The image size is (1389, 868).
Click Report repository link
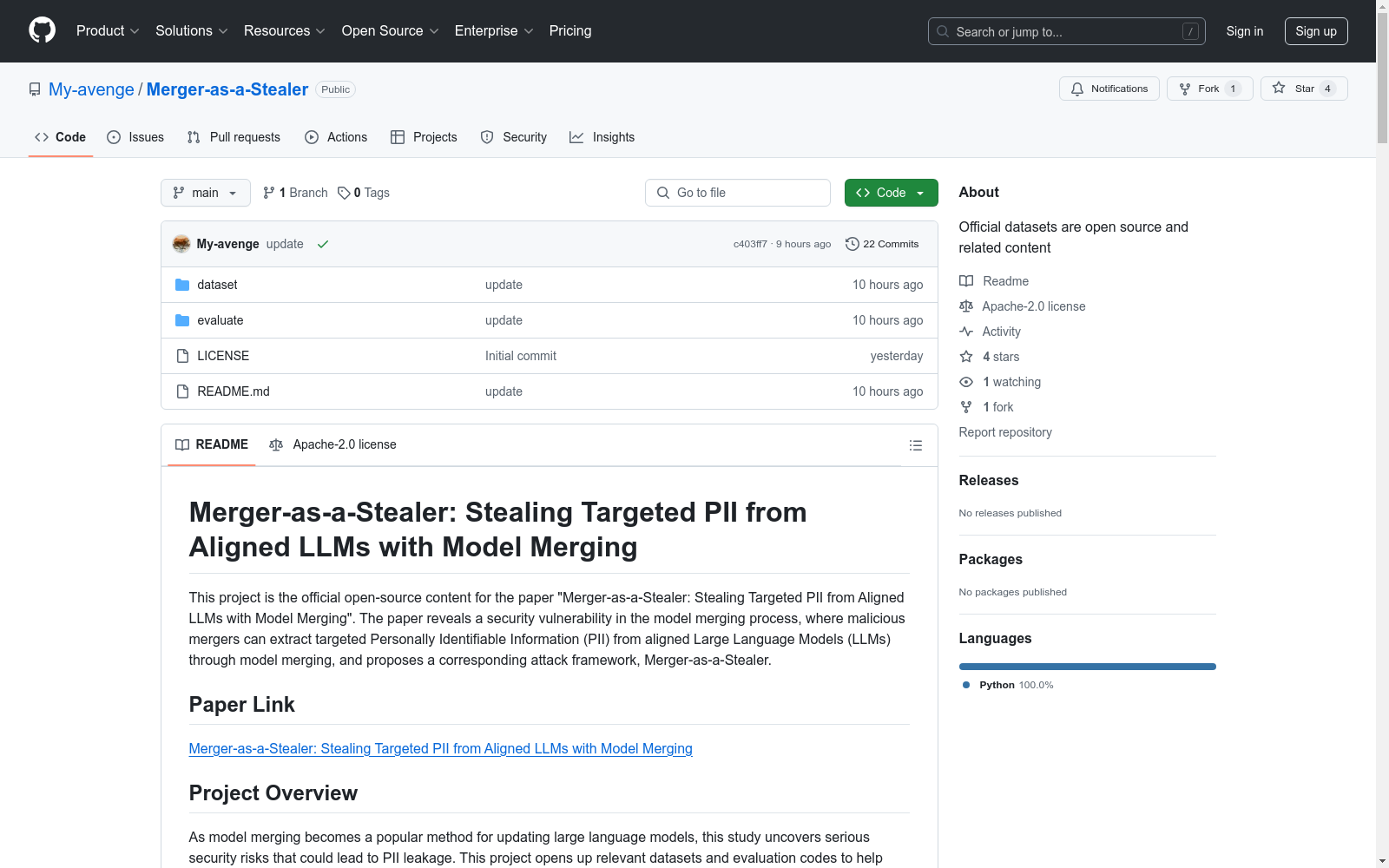click(1005, 432)
